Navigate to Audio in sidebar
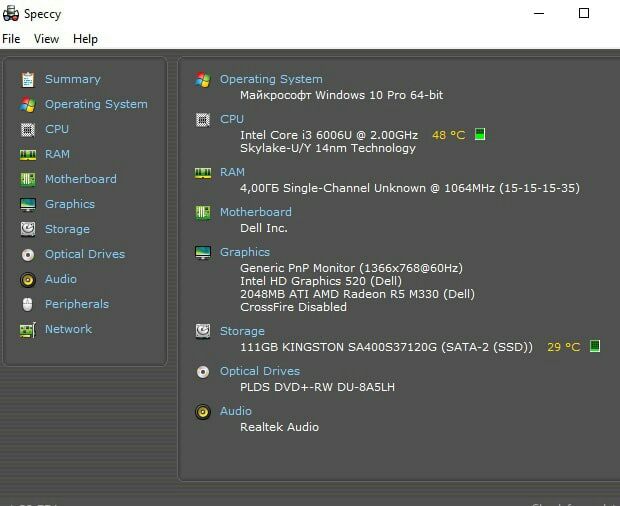This screenshot has width=620, height=506. point(61,279)
